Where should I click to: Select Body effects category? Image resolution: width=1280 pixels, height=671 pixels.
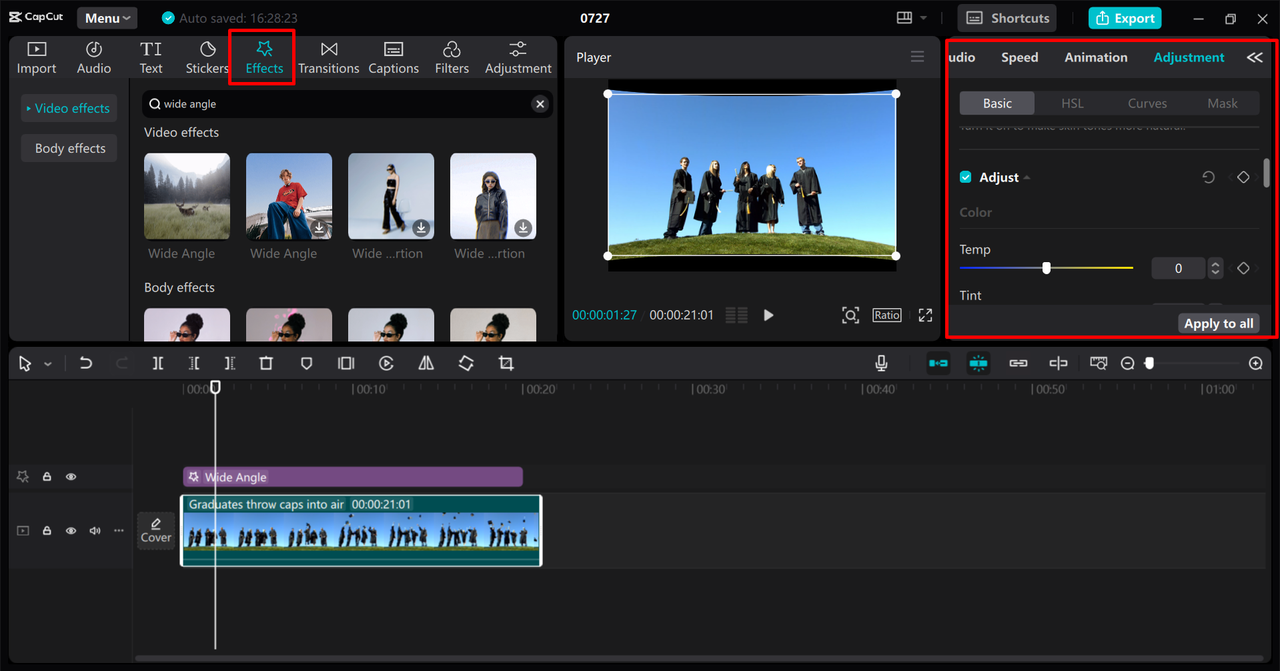coord(69,148)
